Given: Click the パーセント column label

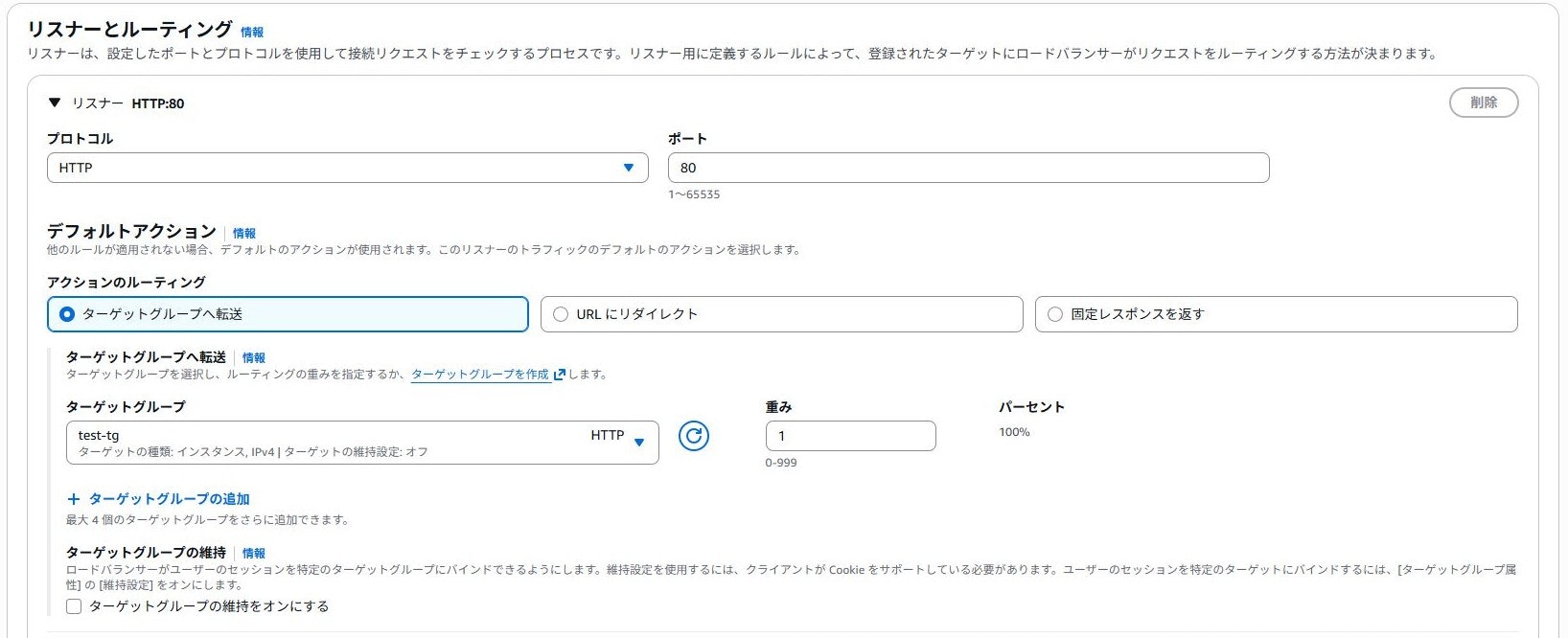Looking at the screenshot, I should click(1031, 407).
